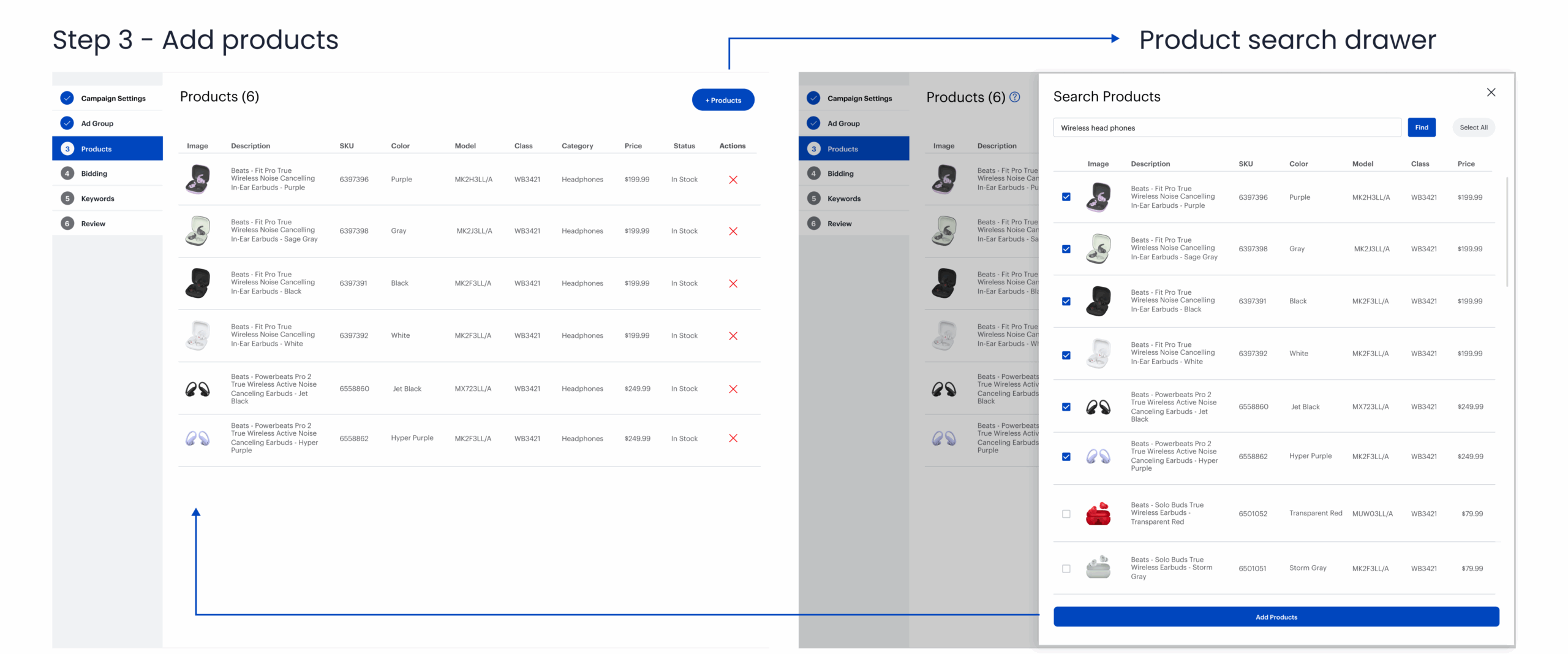Viewport: 1568px width, 654px height.
Task: Uncheck the Hyper Purple Powerbeats checkbox in drawer
Action: (x=1066, y=456)
